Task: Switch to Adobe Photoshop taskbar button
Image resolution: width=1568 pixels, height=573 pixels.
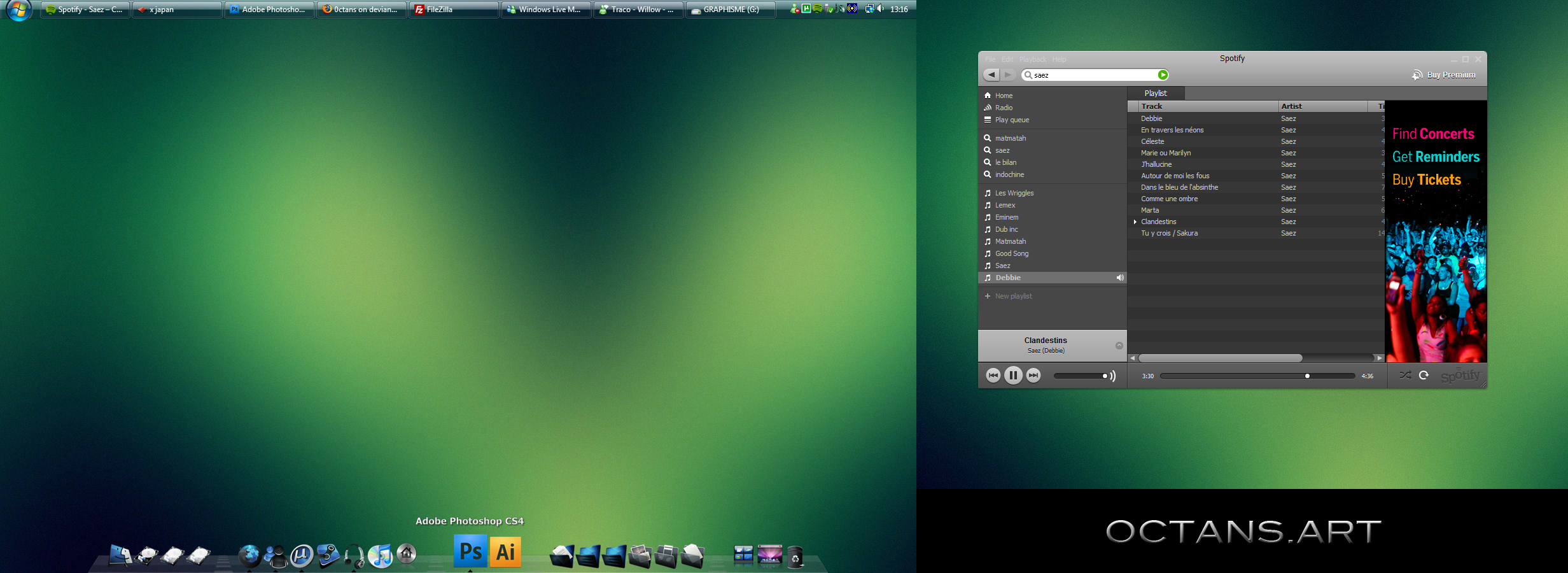Action: pyautogui.click(x=270, y=10)
